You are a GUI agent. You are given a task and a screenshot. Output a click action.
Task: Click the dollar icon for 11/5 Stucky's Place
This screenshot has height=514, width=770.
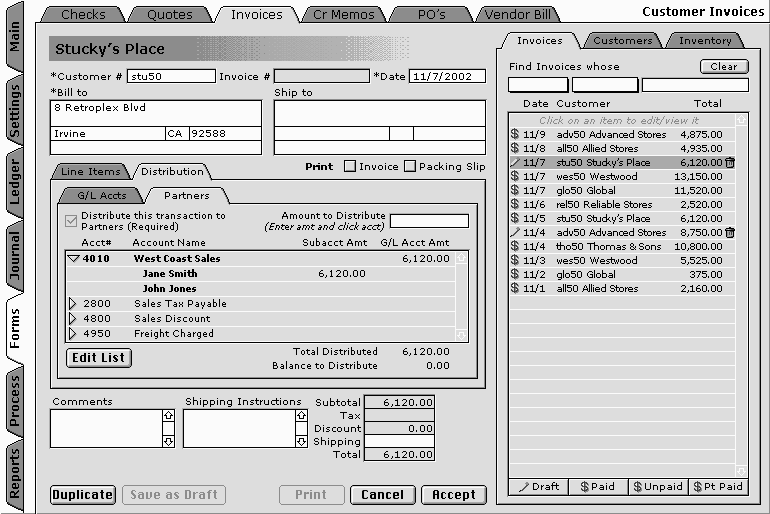515,218
